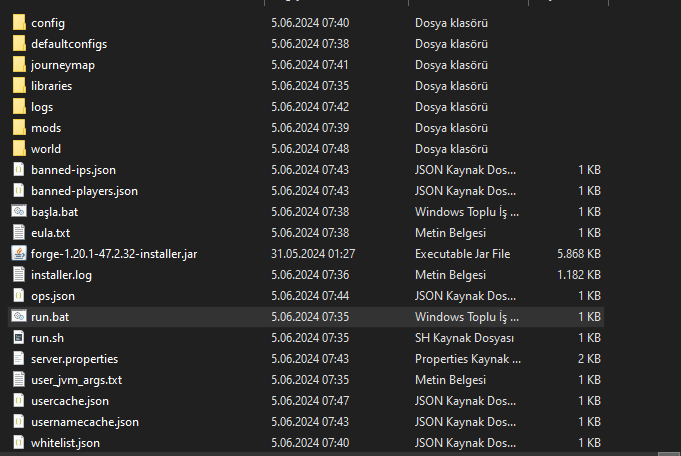681x456 pixels.
Task: Select the banned-ips.json file name
Action: click(73, 170)
